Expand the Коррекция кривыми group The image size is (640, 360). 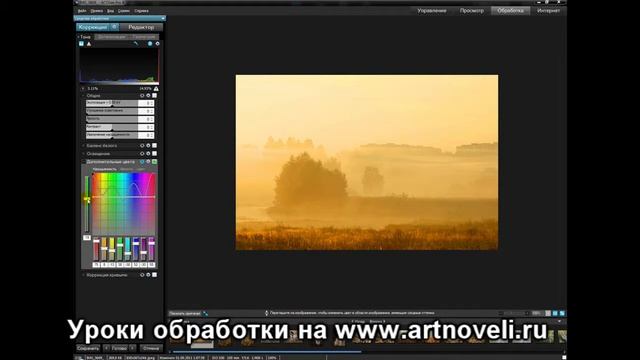pyautogui.click(x=83, y=275)
